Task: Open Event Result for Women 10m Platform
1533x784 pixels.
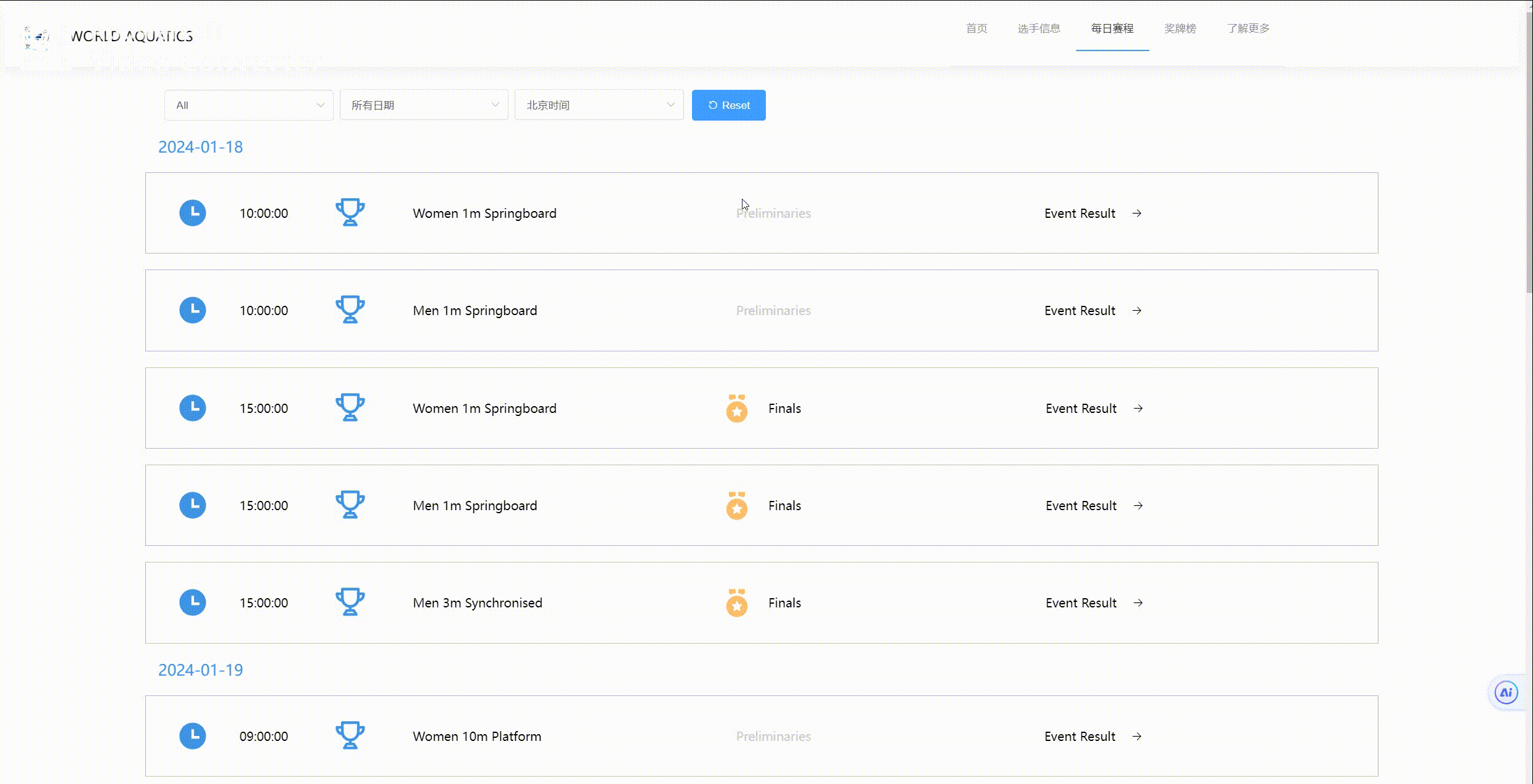Action: (1079, 737)
